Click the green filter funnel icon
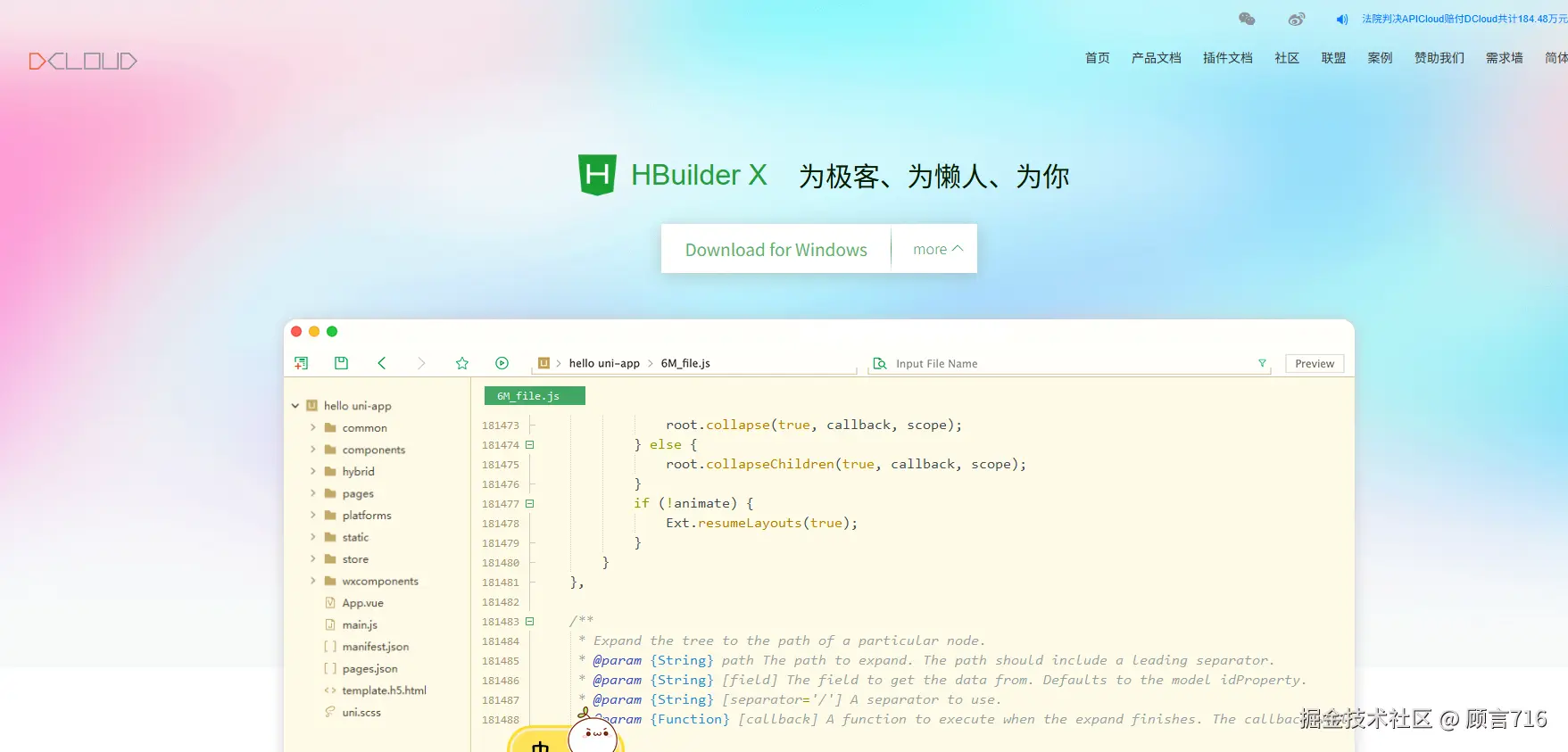 [x=1262, y=363]
